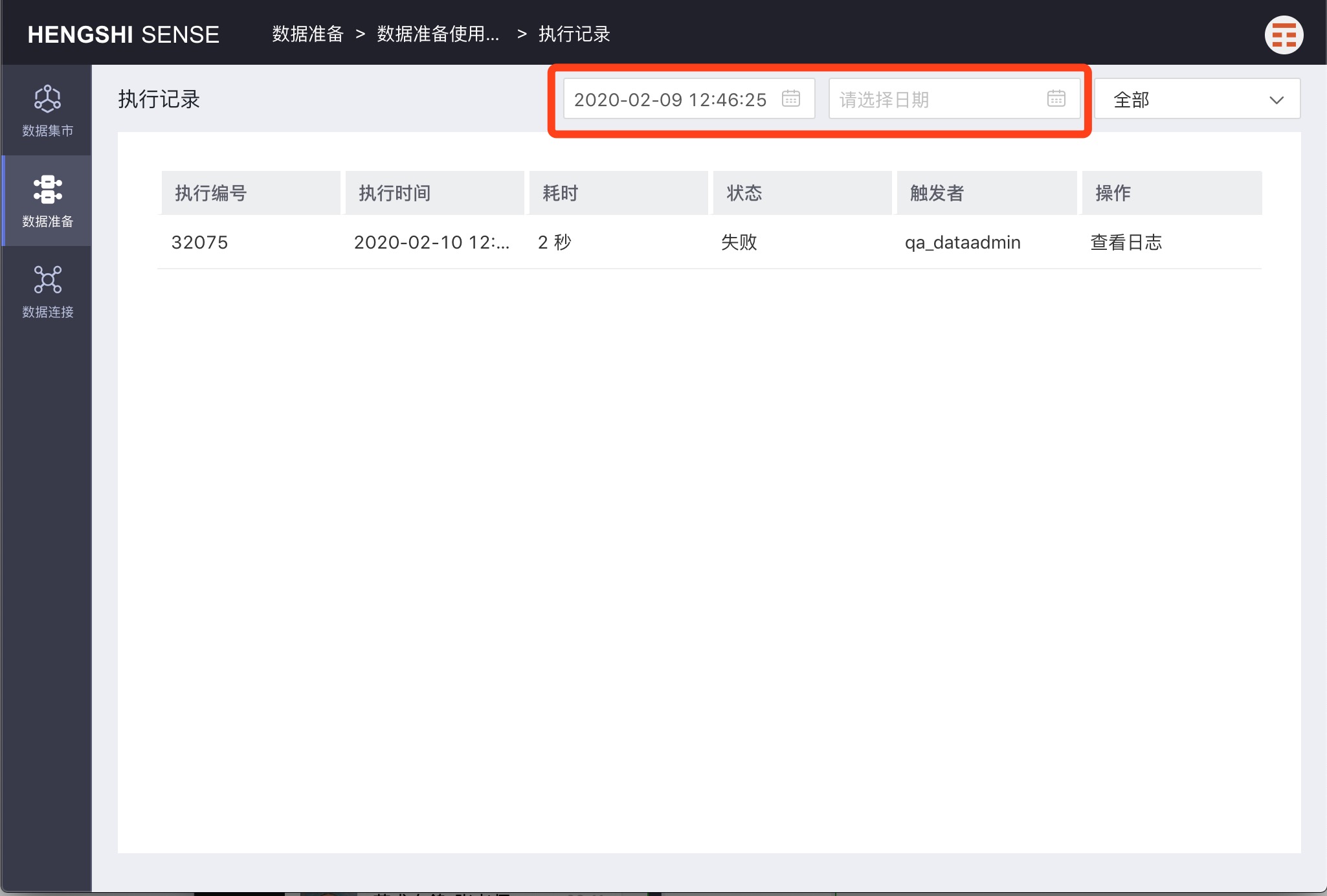Screen dimensions: 1327x896
Task: Go to 数据准备使用... breadcrumb
Action: [x=438, y=34]
